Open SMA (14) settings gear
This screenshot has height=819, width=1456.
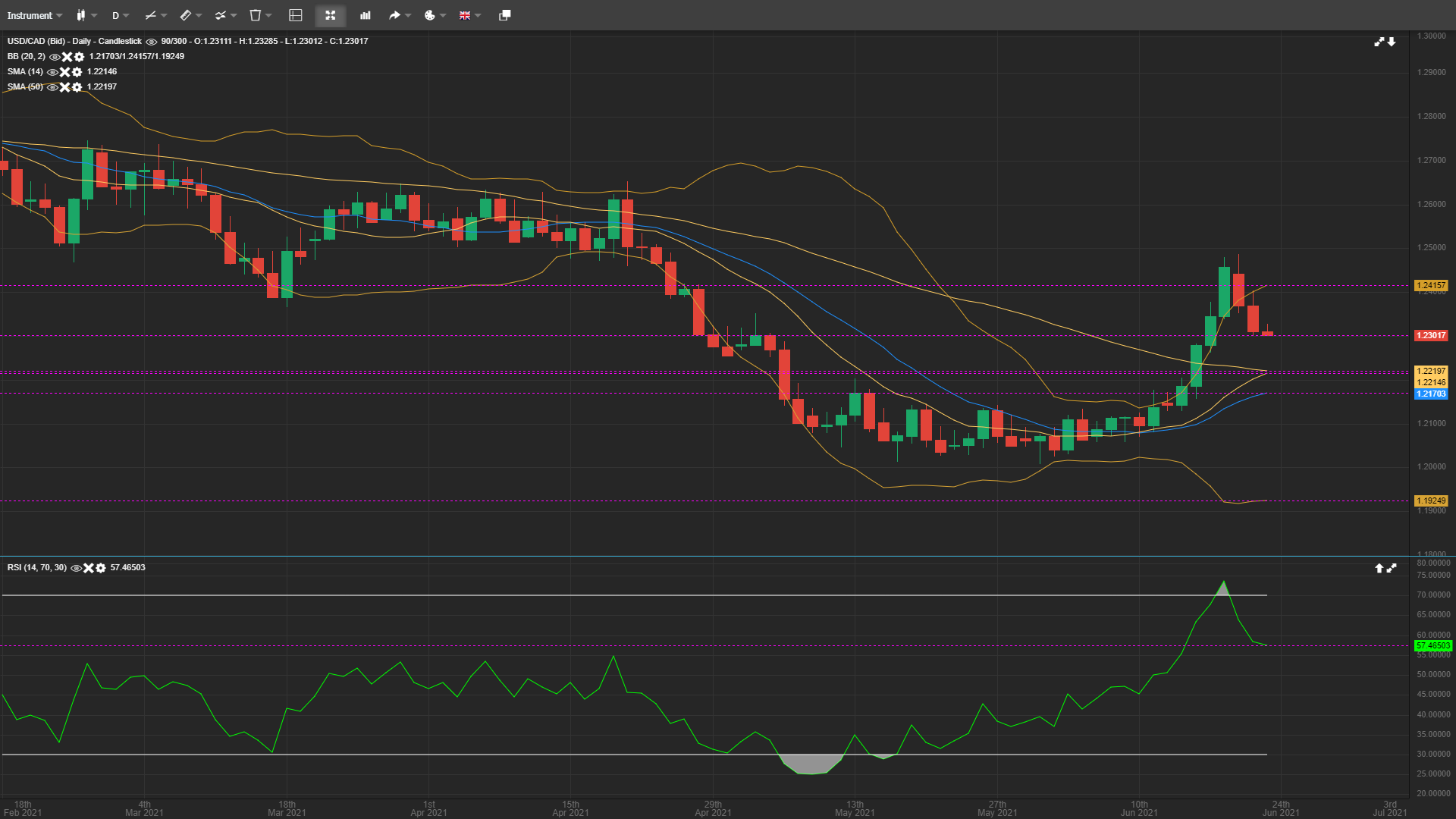(77, 72)
